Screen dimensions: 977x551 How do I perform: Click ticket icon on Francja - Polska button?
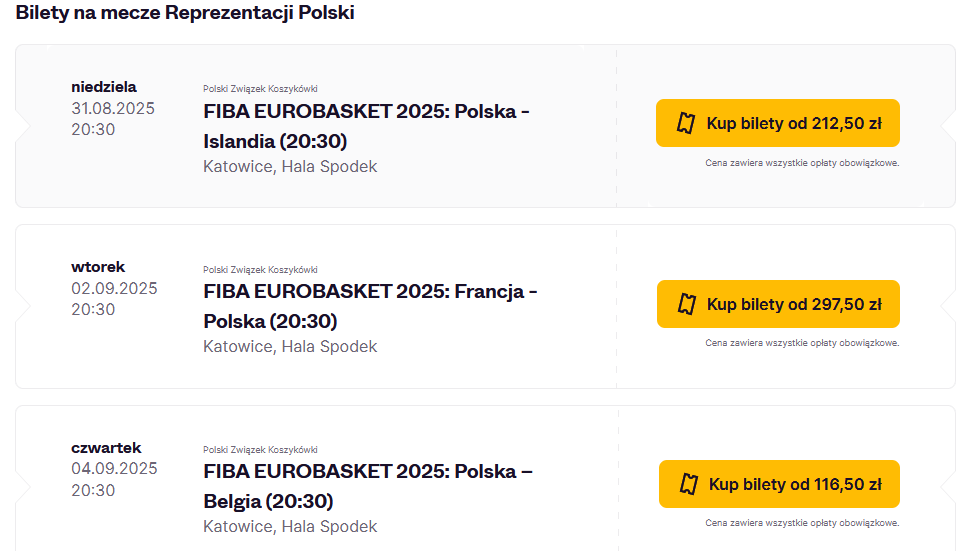pos(687,304)
